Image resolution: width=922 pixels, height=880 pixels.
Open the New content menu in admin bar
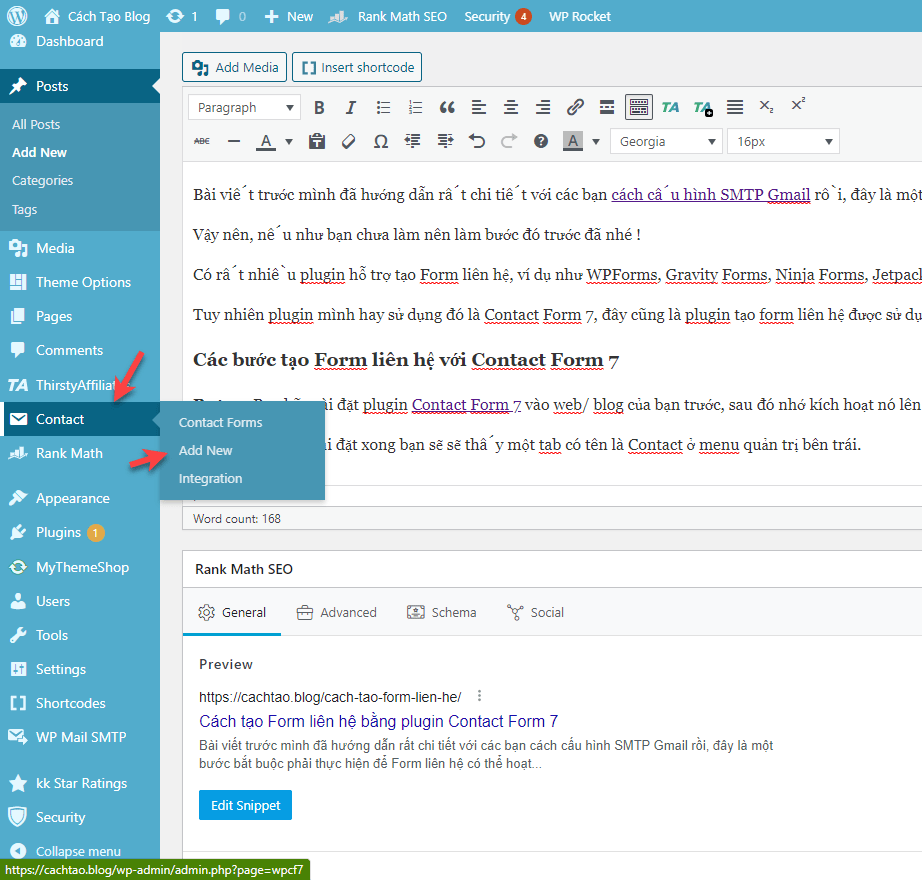point(289,16)
